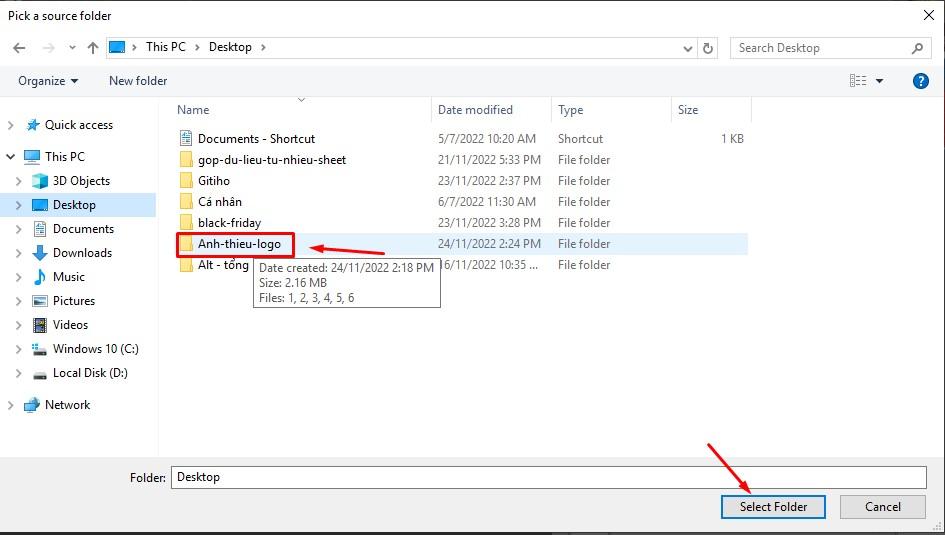
Task: Click date 24/11/2022 2:24 PM cell
Action: tap(489, 244)
